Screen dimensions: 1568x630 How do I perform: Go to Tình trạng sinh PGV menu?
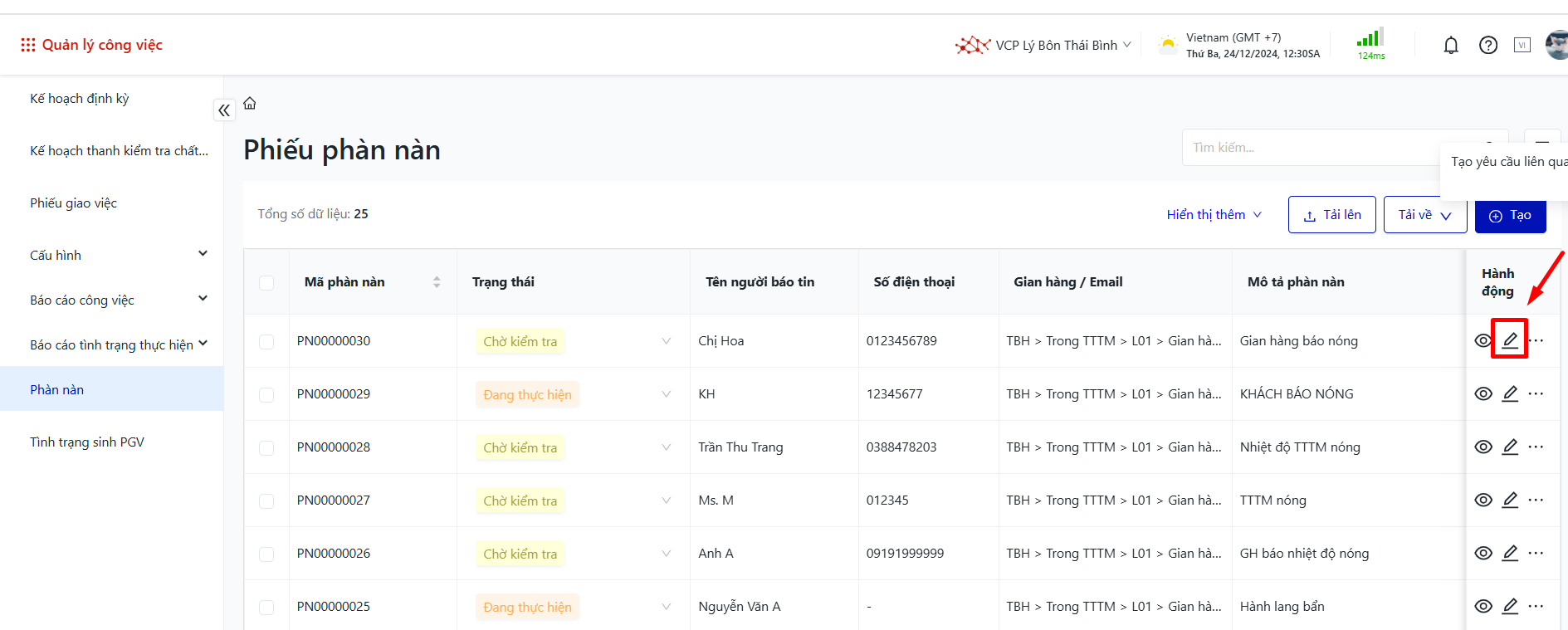click(x=87, y=442)
